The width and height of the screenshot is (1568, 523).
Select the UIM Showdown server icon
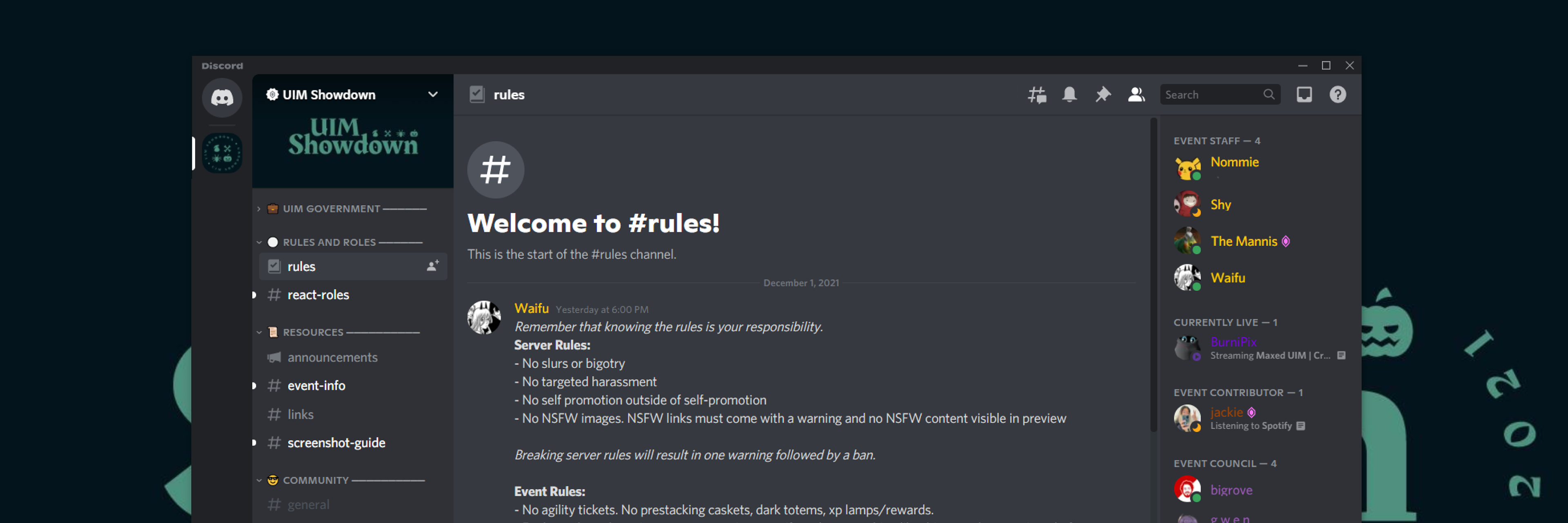point(222,152)
